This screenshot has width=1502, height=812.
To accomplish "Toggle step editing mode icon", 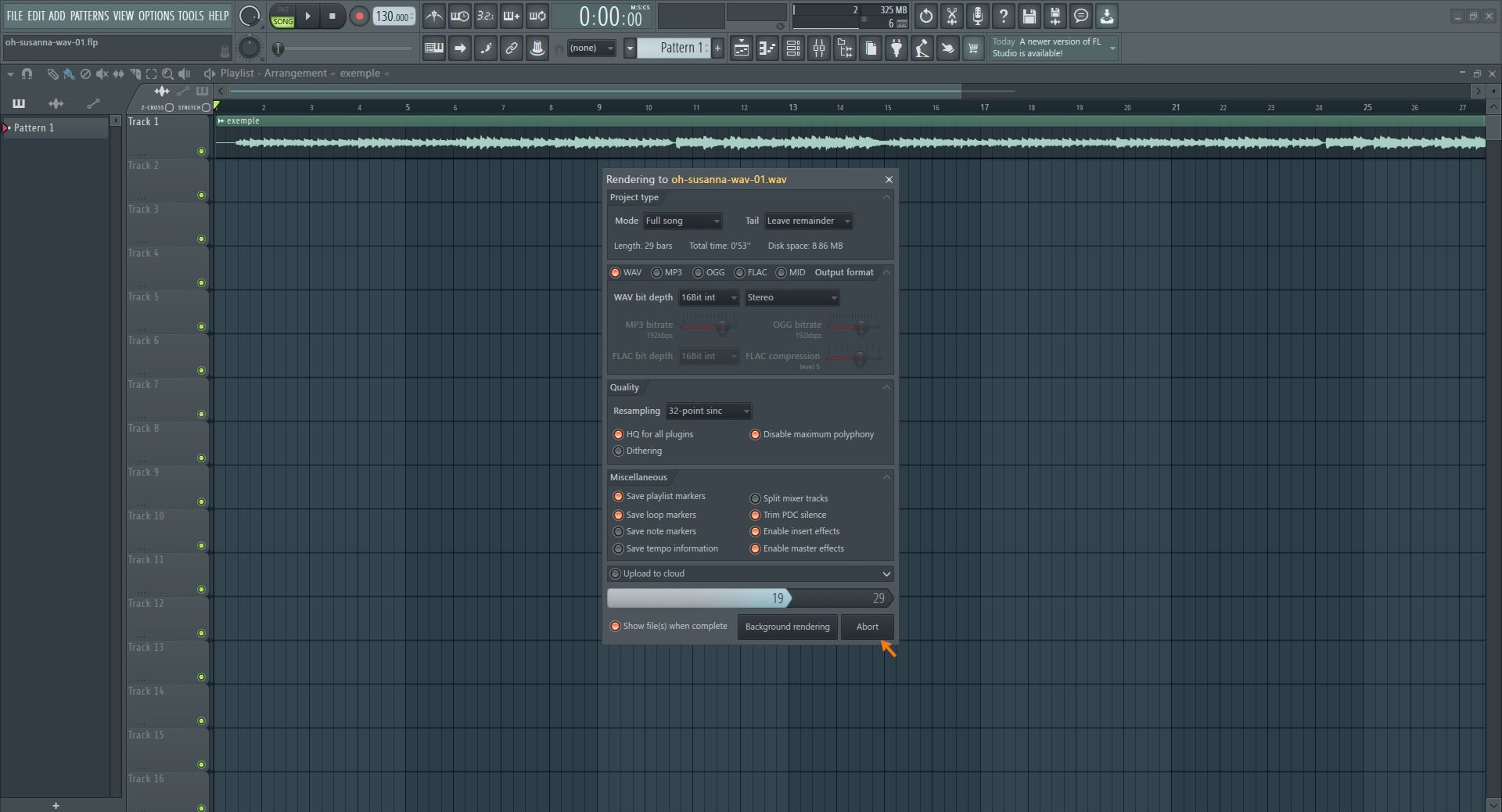I will [x=486, y=49].
